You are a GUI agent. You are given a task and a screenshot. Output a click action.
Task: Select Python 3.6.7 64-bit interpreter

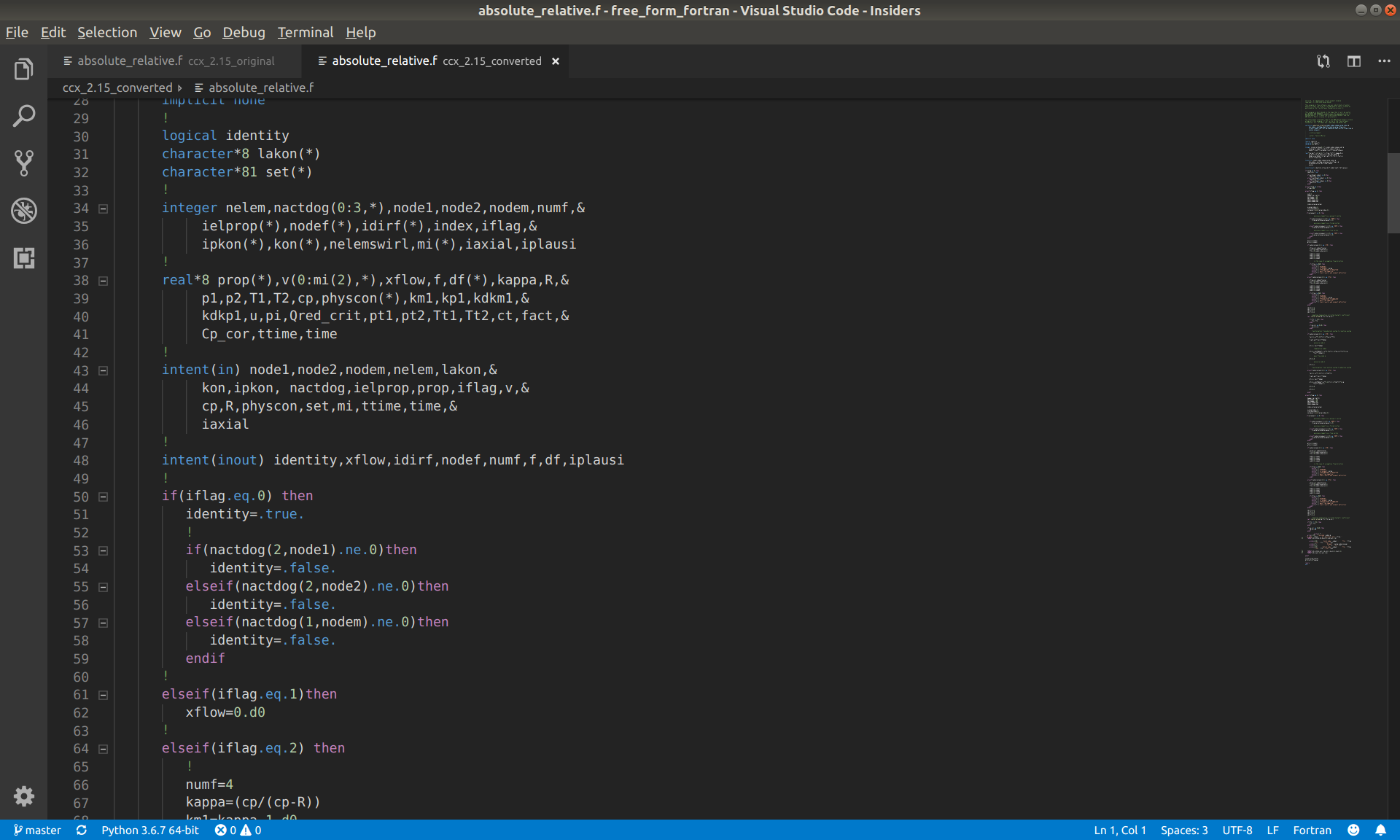(x=150, y=830)
